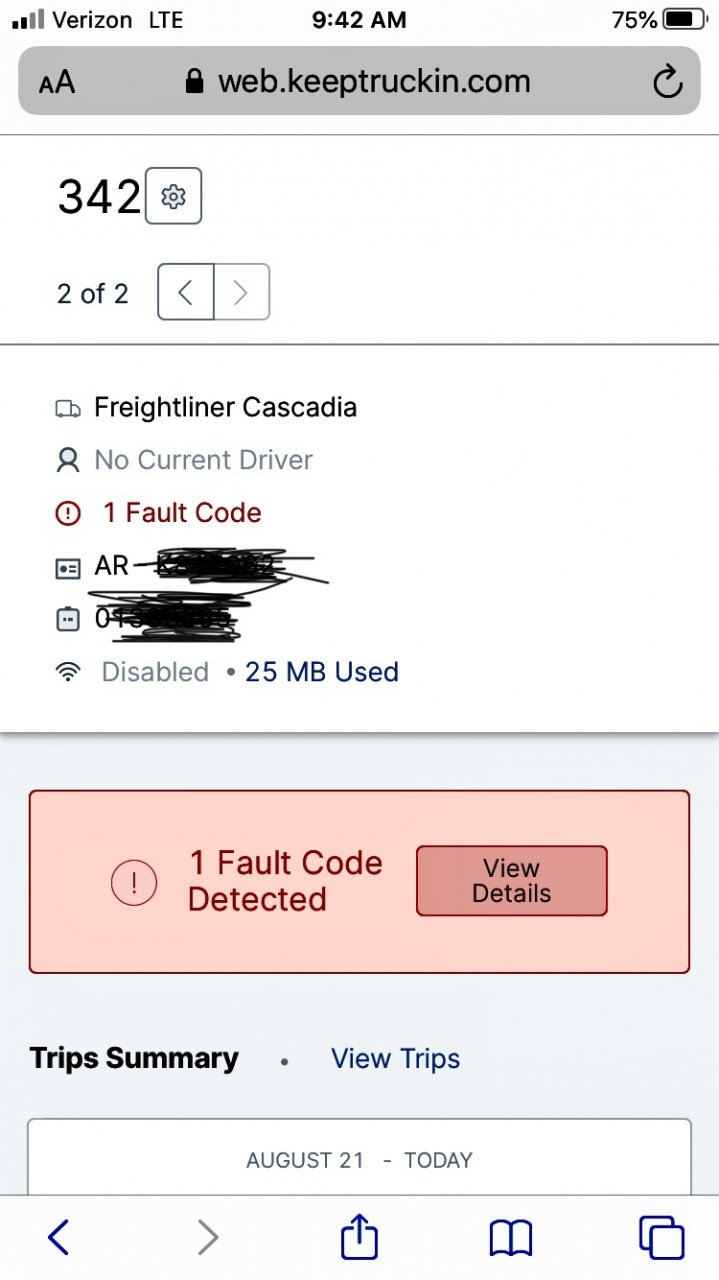
Task: Open the Safari share sheet icon
Action: tap(359, 1236)
